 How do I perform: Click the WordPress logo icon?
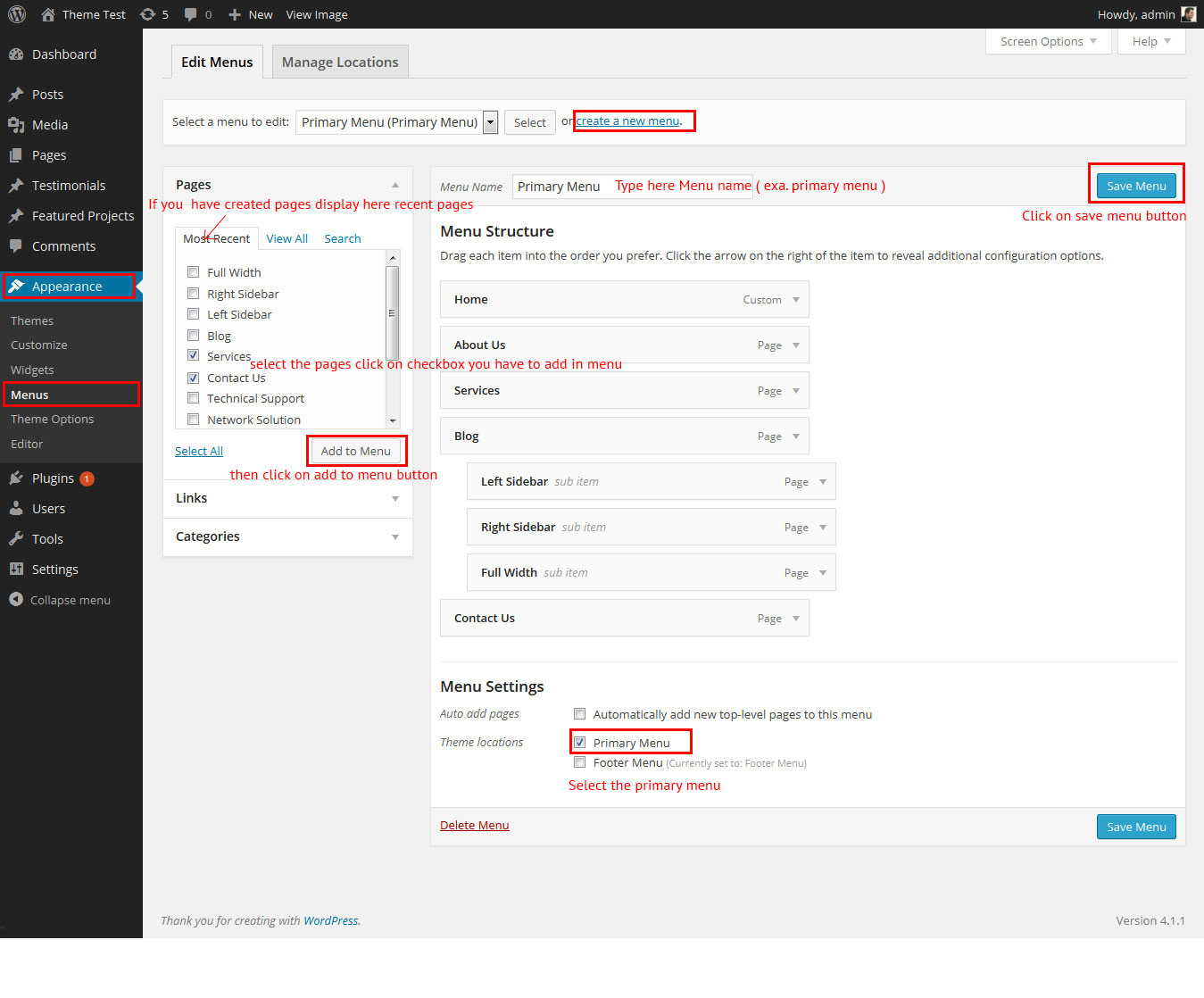[16, 14]
